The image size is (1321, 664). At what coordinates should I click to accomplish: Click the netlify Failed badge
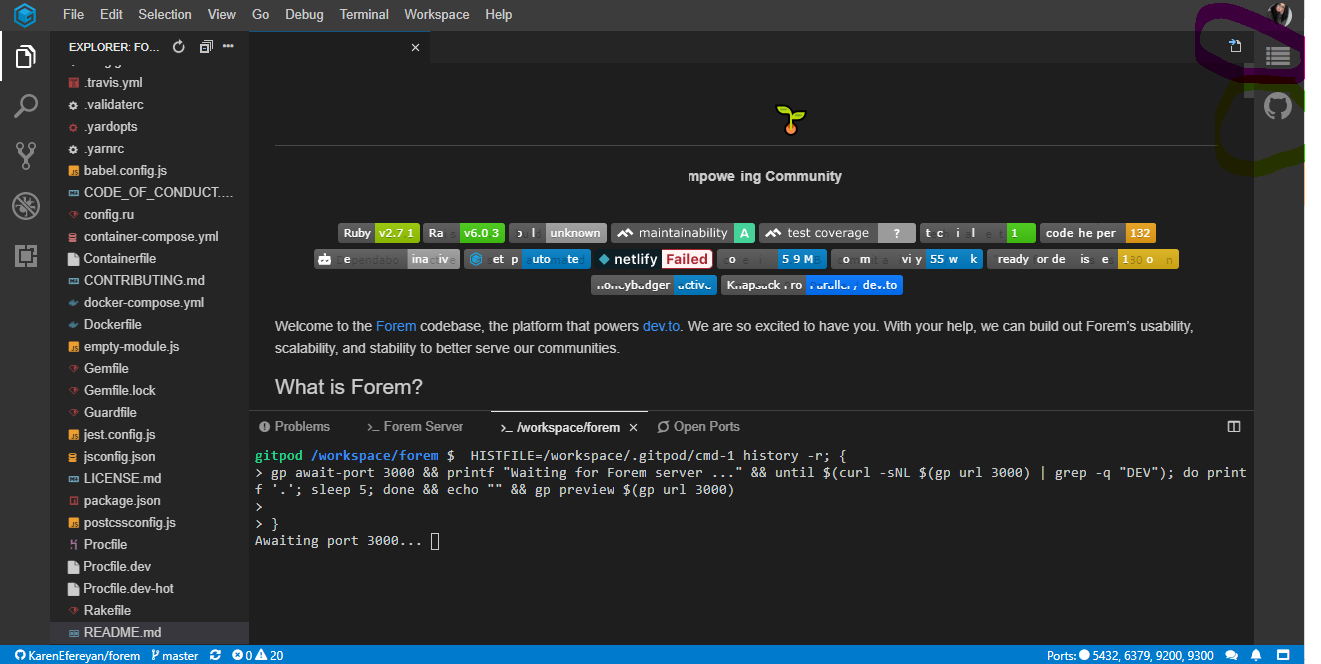654,259
